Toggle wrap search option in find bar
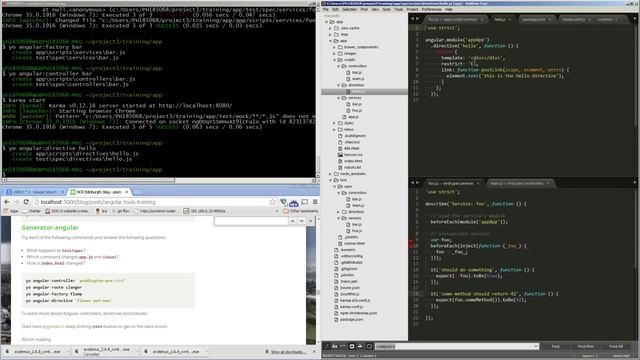 [x=351, y=346]
